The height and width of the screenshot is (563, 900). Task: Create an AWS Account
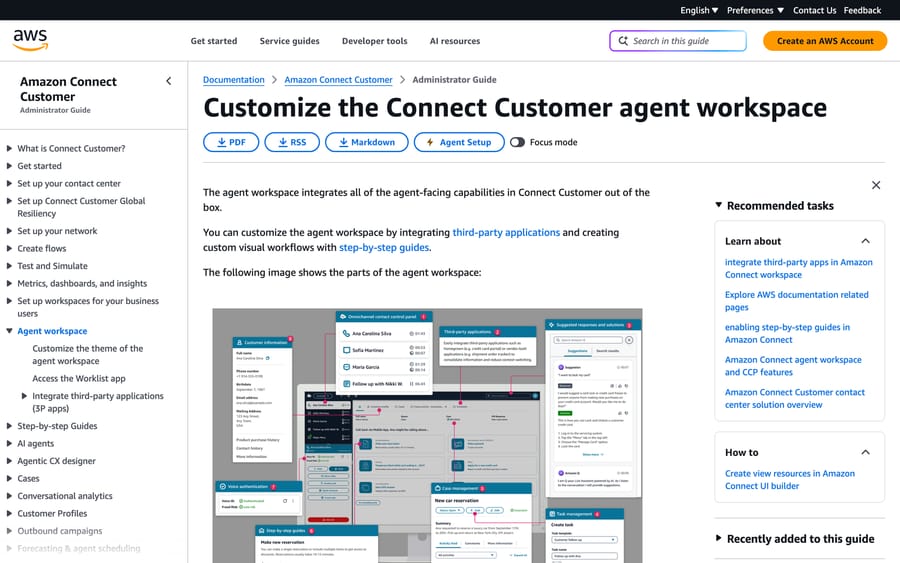825,41
